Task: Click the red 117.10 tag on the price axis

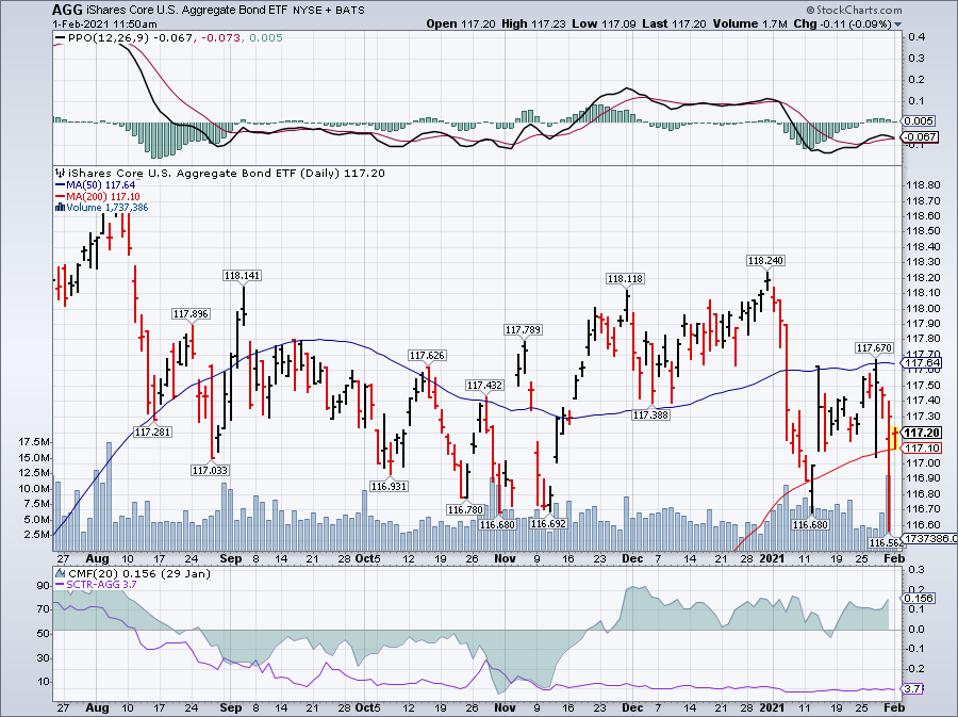Action: (x=921, y=448)
